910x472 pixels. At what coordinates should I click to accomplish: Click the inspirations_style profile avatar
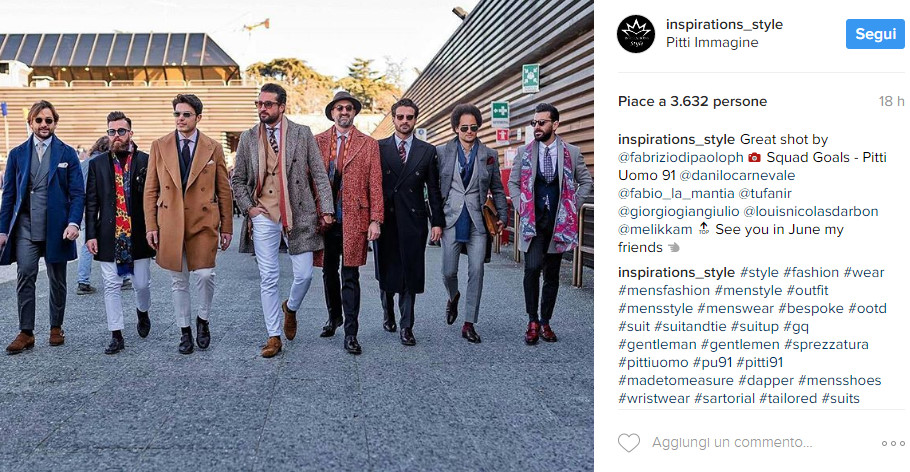[x=635, y=34]
